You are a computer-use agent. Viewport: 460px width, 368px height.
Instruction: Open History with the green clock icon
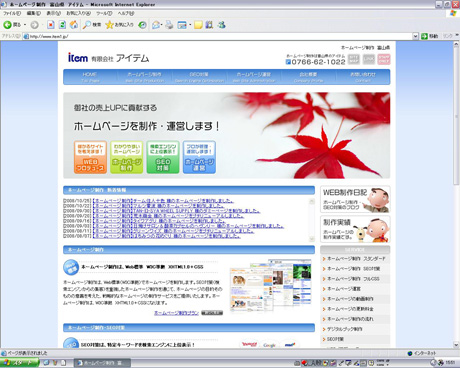click(142, 25)
